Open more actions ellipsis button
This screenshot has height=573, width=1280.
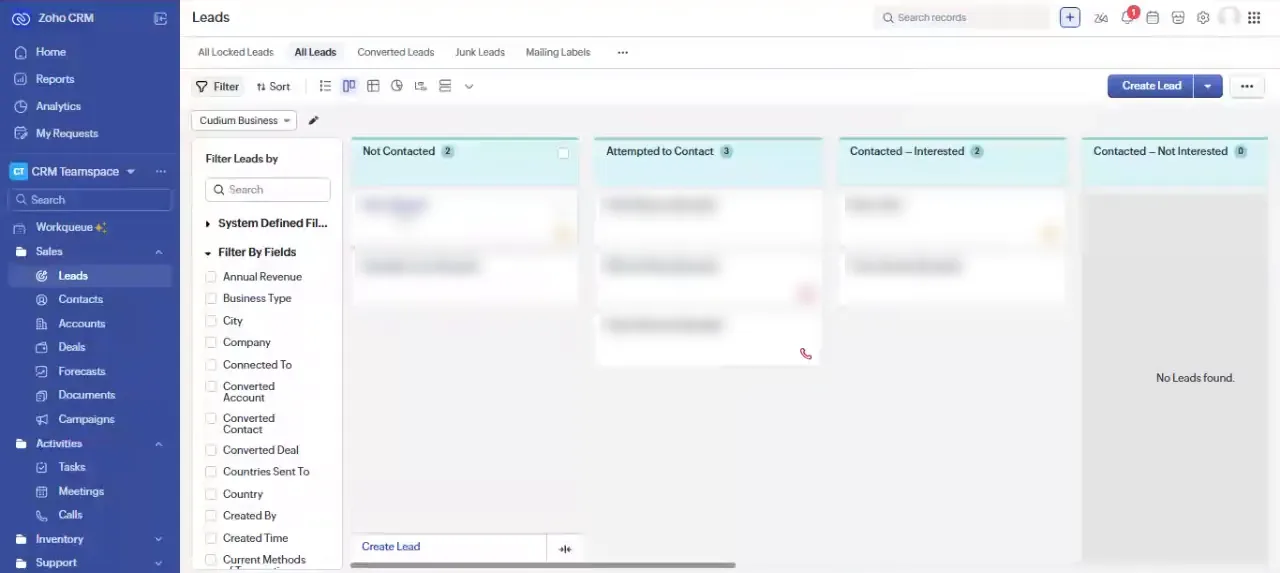click(x=1247, y=86)
